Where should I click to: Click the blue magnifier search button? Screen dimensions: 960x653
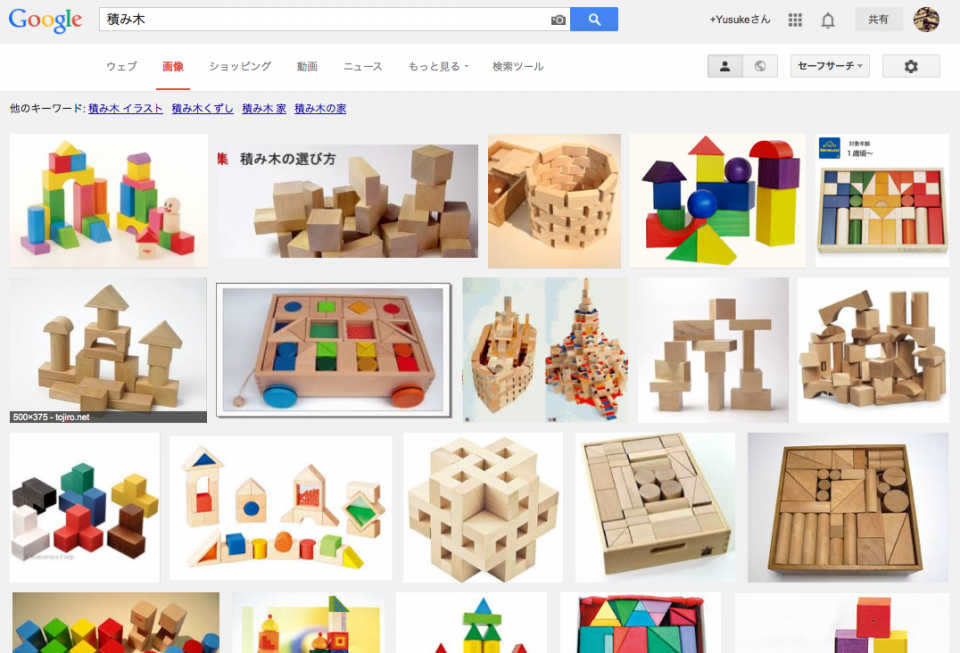594,19
